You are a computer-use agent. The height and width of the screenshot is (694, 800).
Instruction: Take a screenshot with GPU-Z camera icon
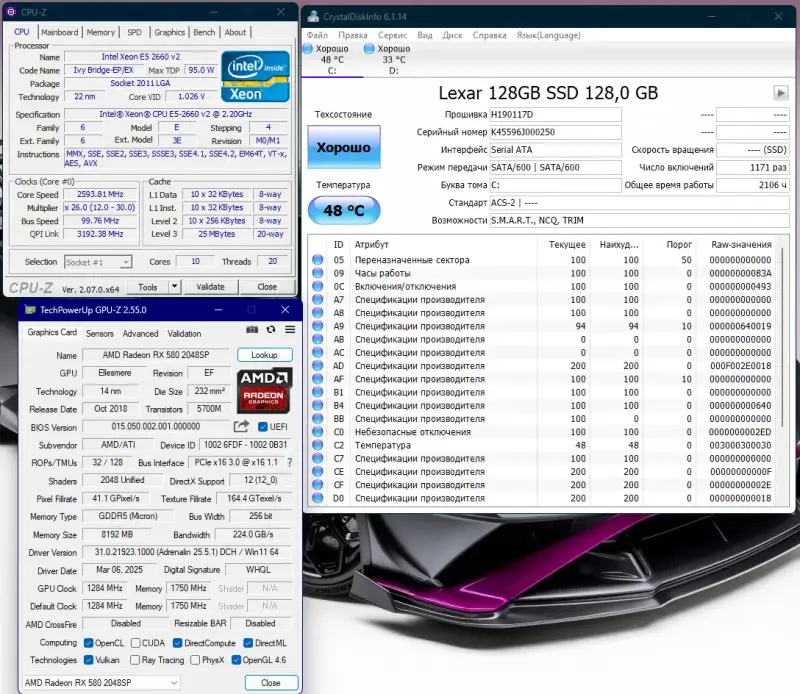tap(252, 330)
